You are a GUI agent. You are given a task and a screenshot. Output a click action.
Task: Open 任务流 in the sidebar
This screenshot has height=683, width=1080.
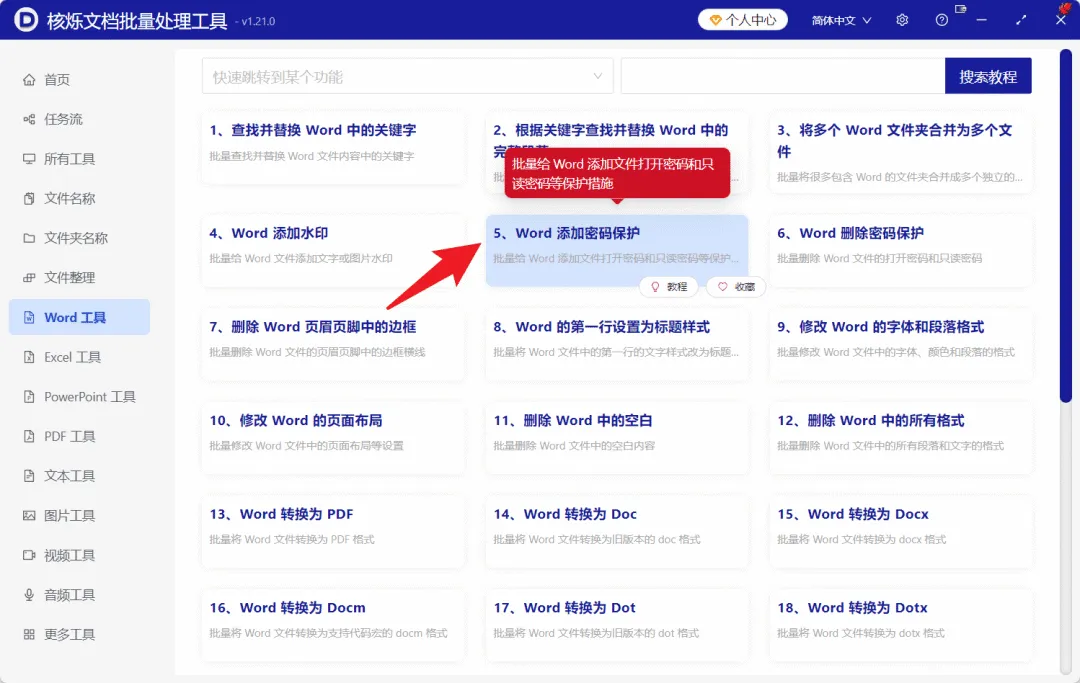pyautogui.click(x=79, y=119)
